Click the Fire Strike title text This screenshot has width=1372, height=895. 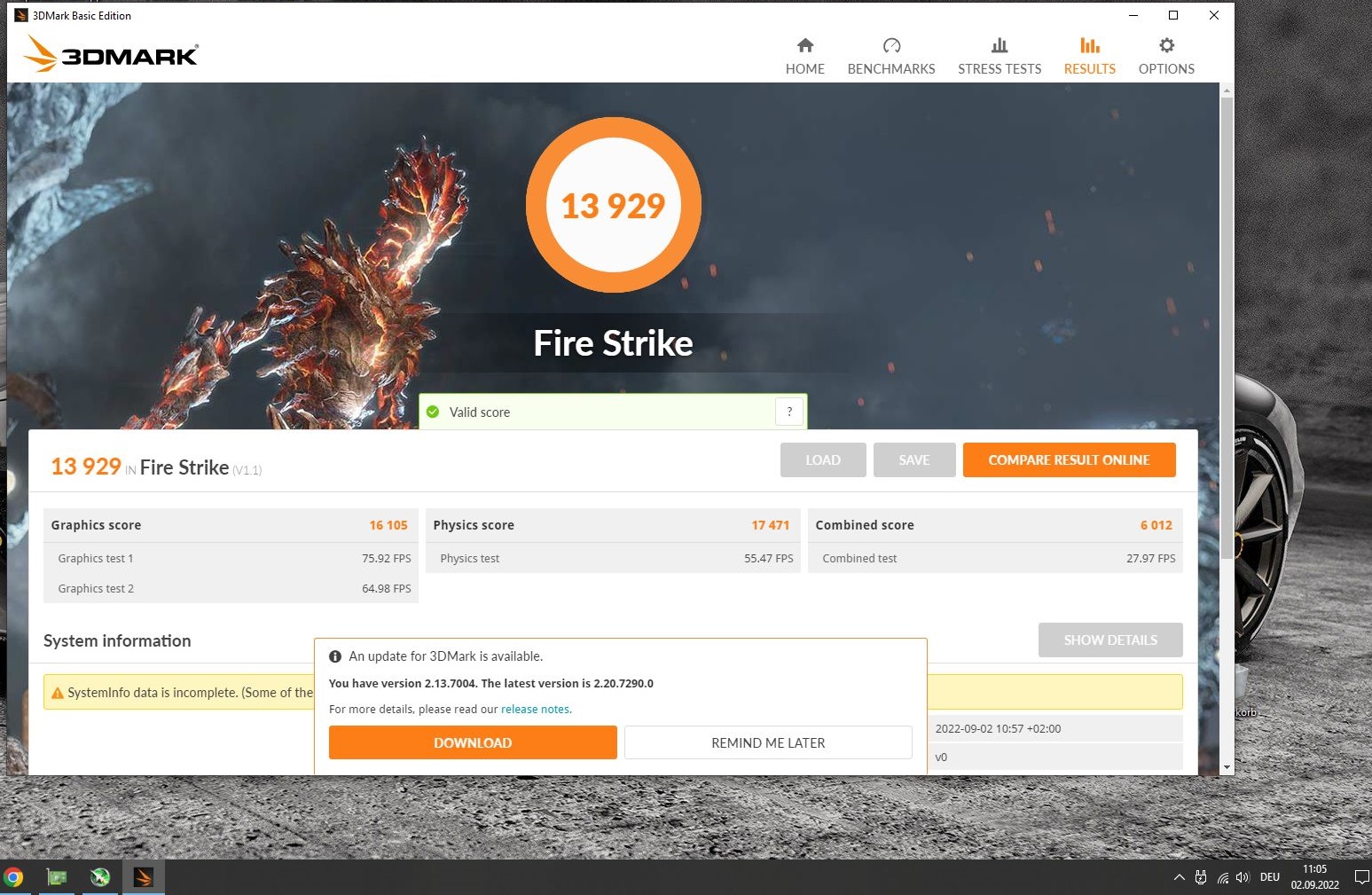[613, 343]
